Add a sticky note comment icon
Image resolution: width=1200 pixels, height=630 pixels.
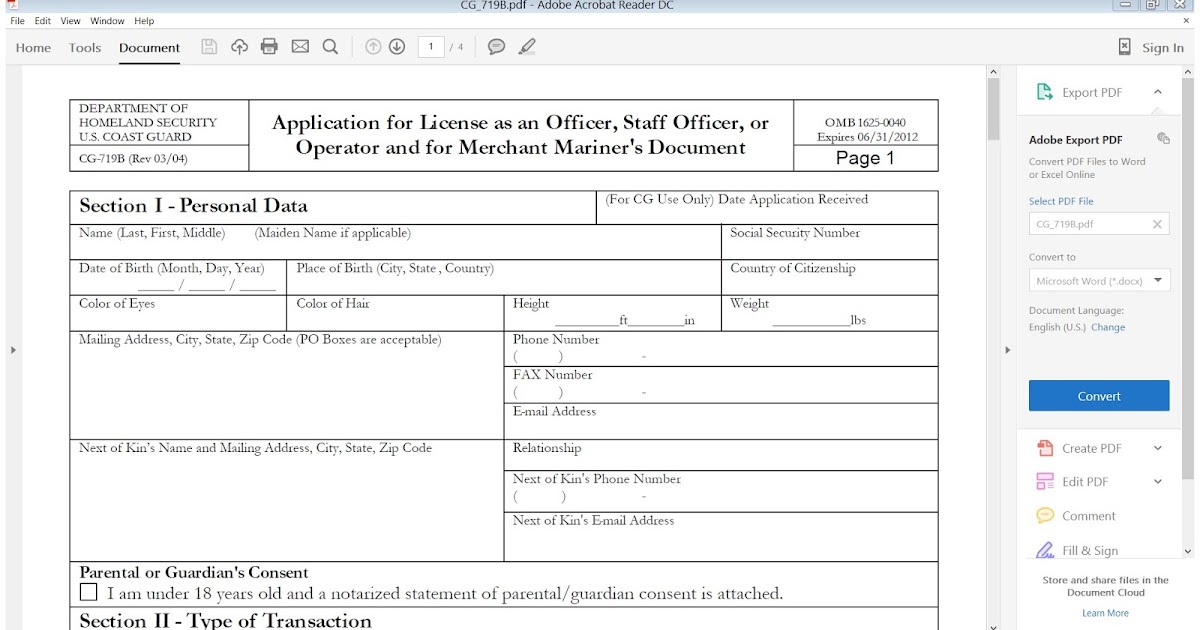coord(496,47)
